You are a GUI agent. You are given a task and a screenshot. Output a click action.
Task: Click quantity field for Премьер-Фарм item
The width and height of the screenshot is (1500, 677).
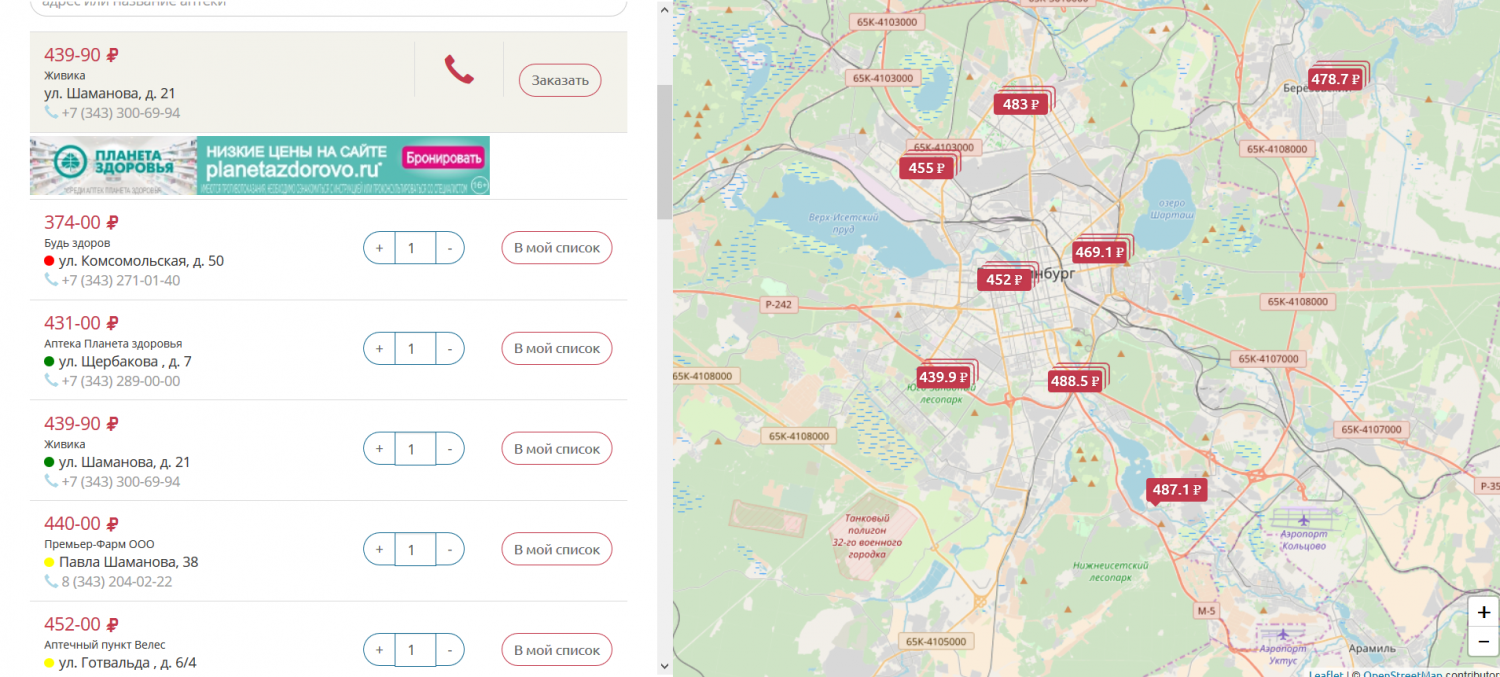[413, 550]
